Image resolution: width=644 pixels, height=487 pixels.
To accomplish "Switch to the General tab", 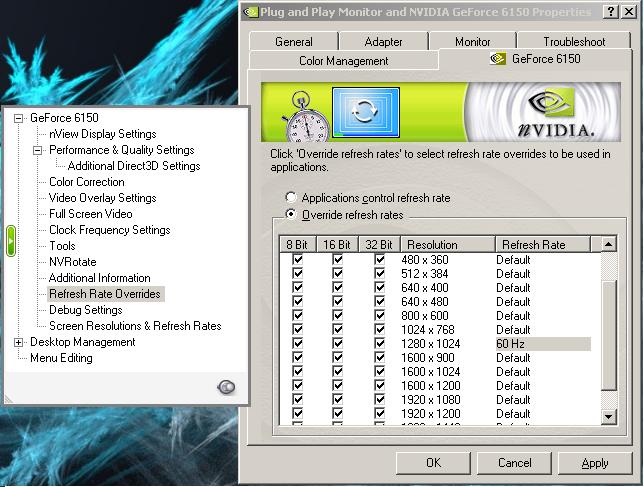I will (x=294, y=41).
